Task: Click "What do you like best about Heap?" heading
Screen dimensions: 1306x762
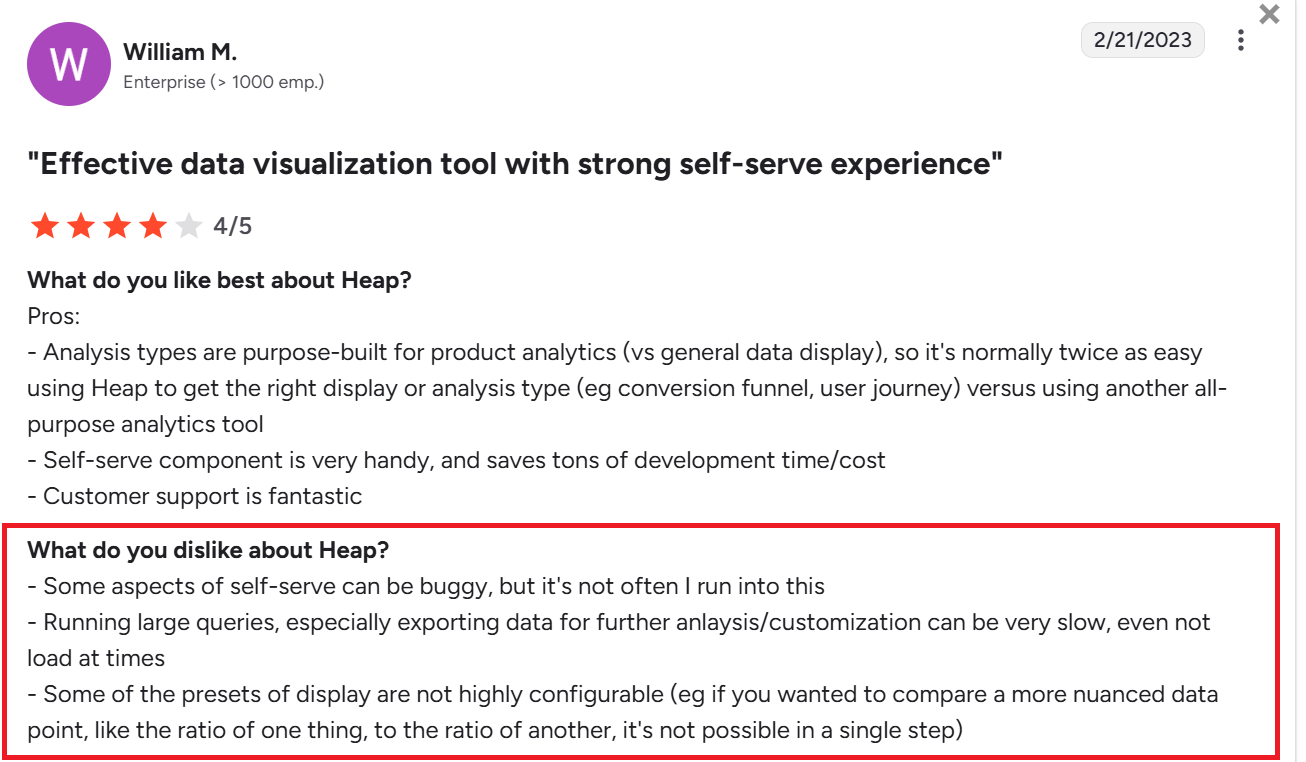Action: click(x=219, y=280)
